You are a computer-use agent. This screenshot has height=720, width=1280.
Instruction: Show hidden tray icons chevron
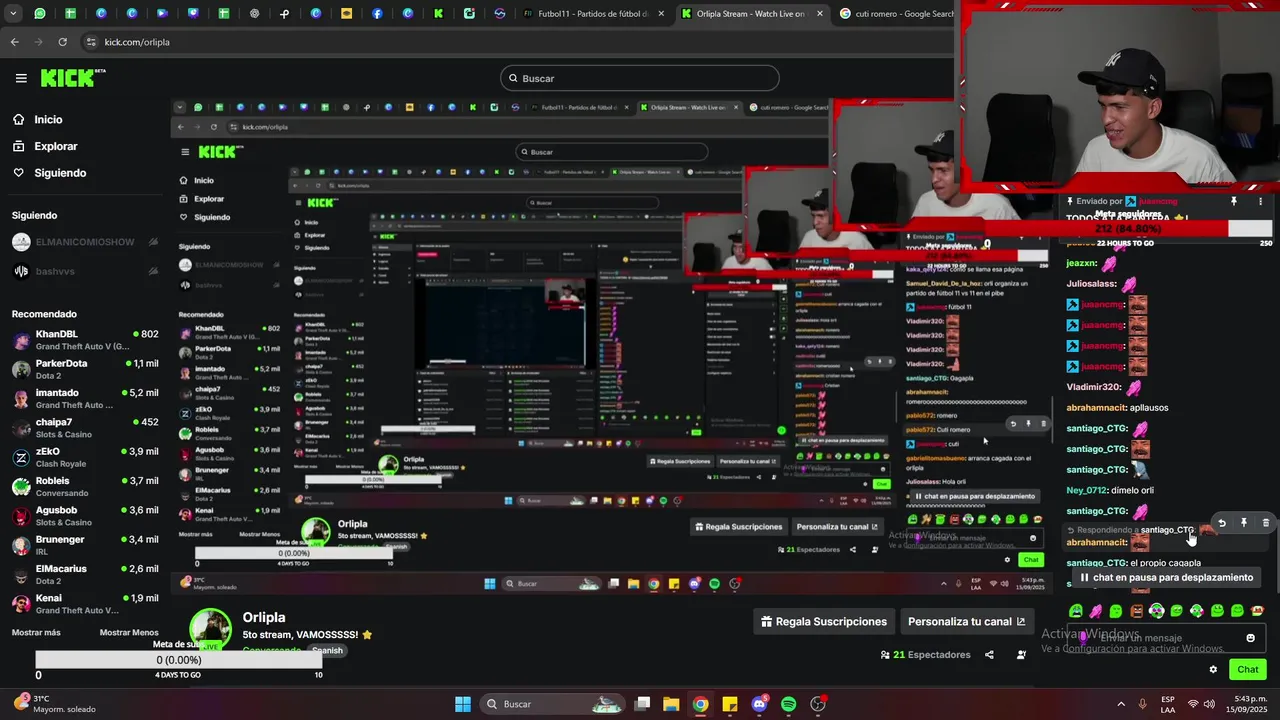point(1121,704)
